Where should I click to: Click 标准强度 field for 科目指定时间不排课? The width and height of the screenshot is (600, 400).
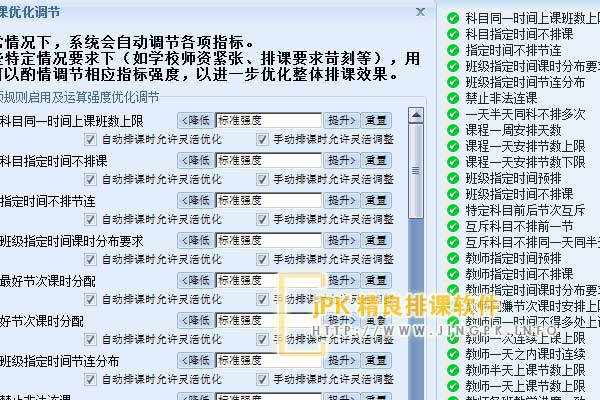269,160
